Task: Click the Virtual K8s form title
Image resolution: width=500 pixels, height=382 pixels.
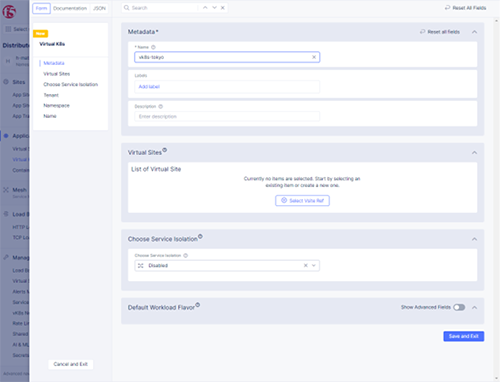Action: click(52, 44)
